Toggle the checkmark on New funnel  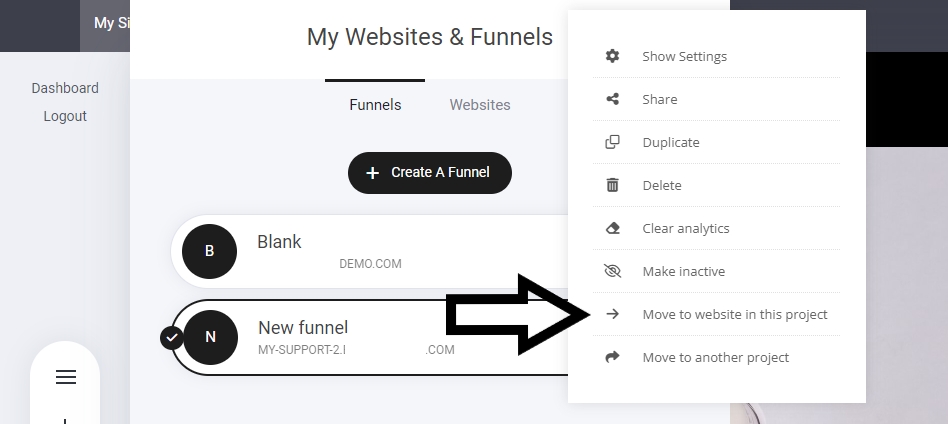coord(171,337)
